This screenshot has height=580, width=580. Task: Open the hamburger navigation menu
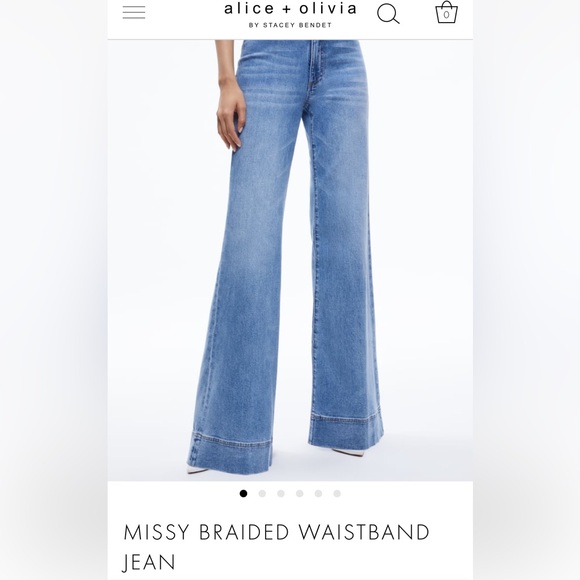point(134,13)
